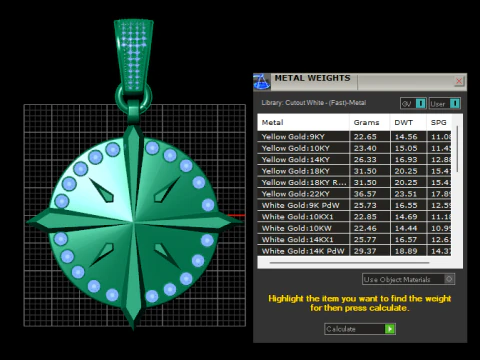Click the 22.65 grams value
Screen dimensions: 480x360
tap(365, 137)
